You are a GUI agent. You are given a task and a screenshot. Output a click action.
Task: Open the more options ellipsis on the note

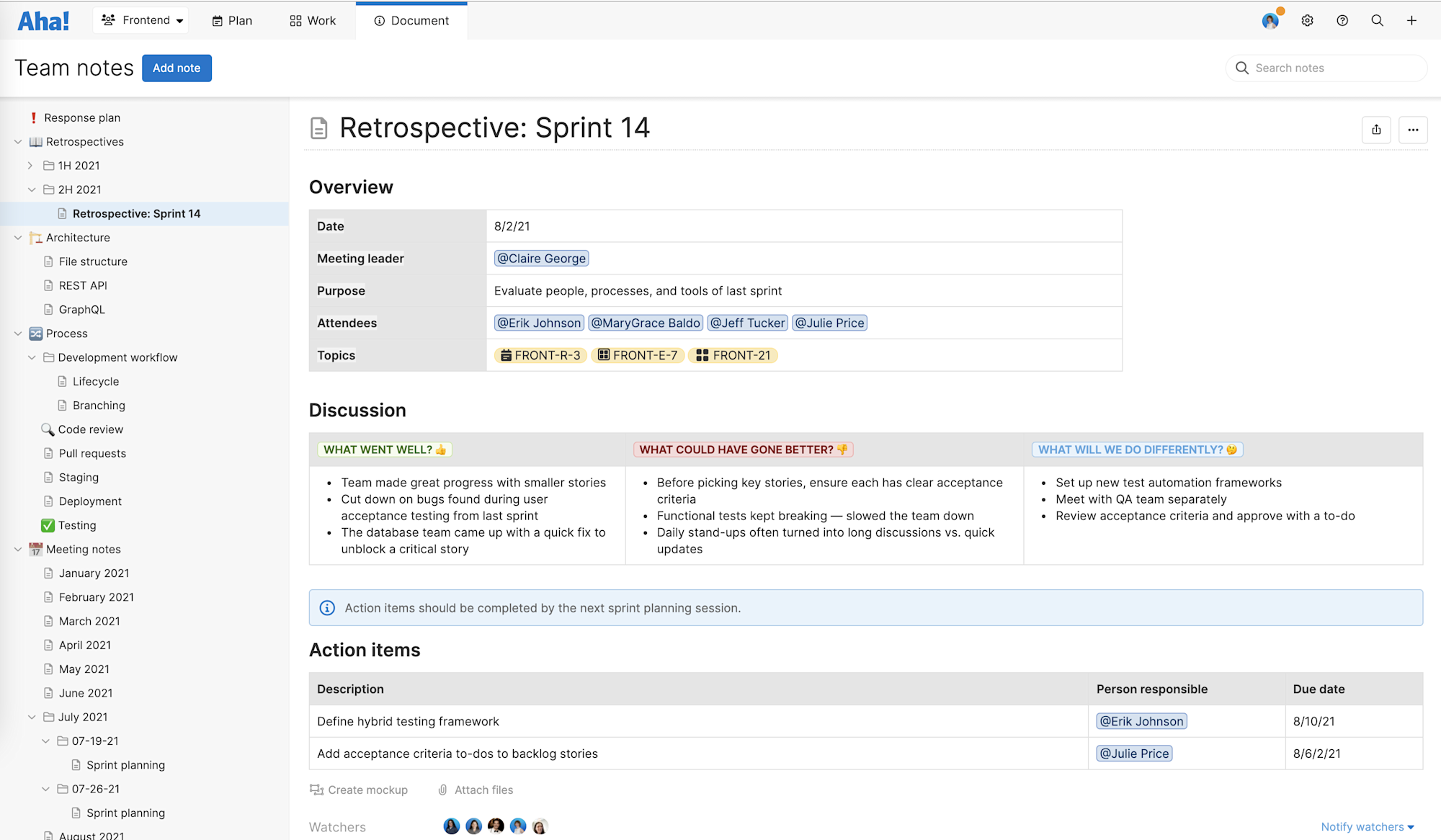point(1413,130)
